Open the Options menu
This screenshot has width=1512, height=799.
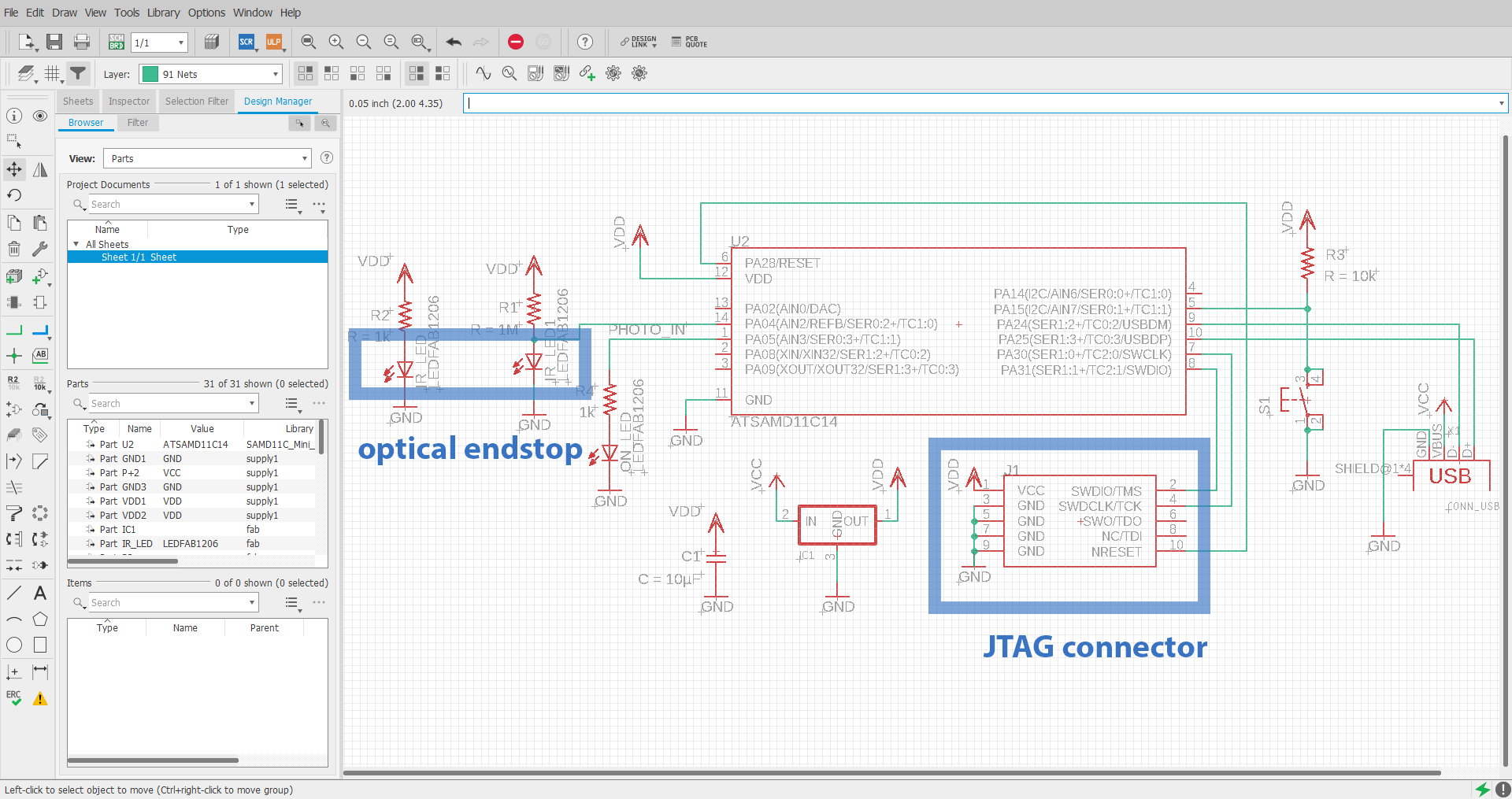pos(206,13)
